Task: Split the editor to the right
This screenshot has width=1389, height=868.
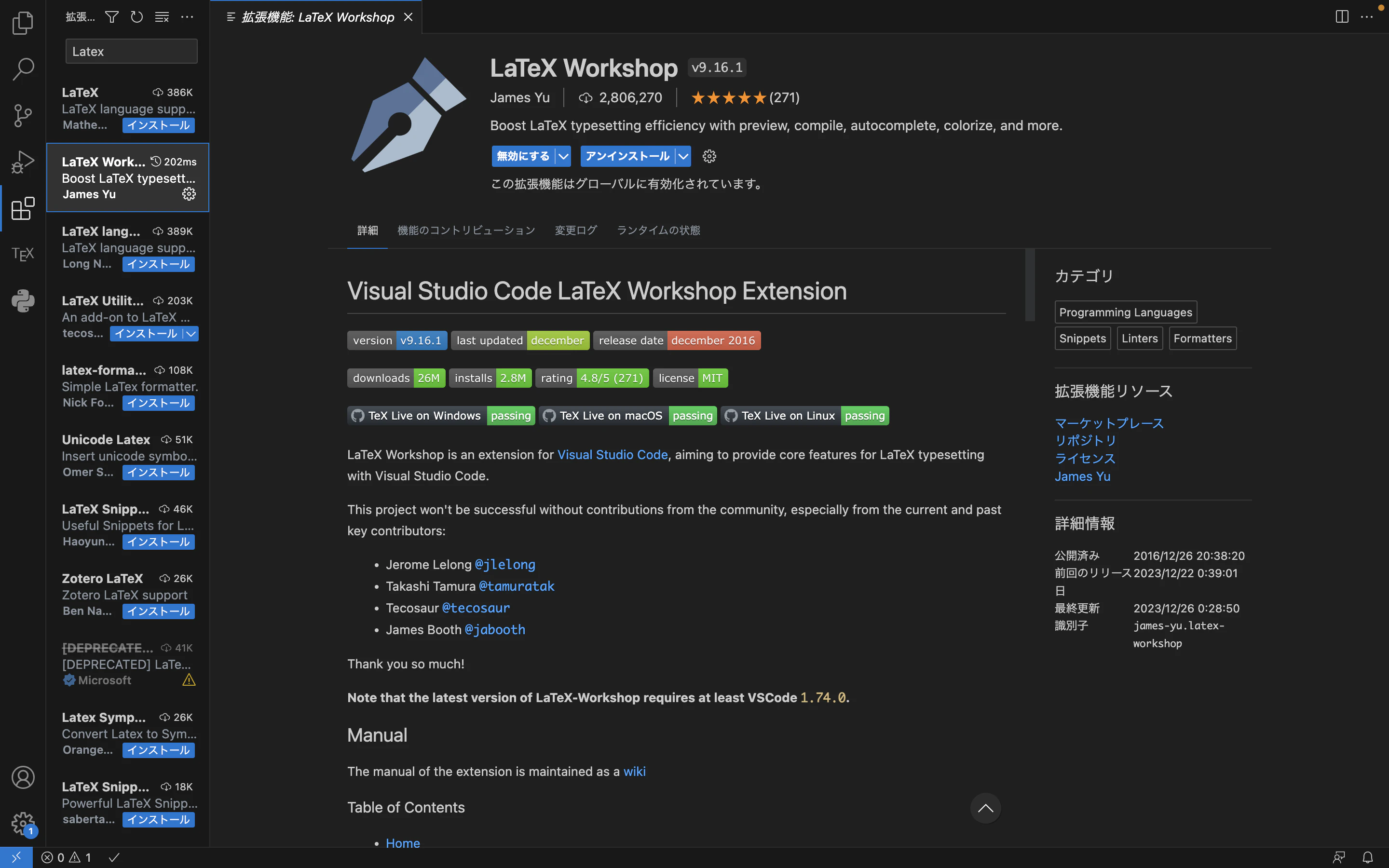Action: click(1342, 17)
